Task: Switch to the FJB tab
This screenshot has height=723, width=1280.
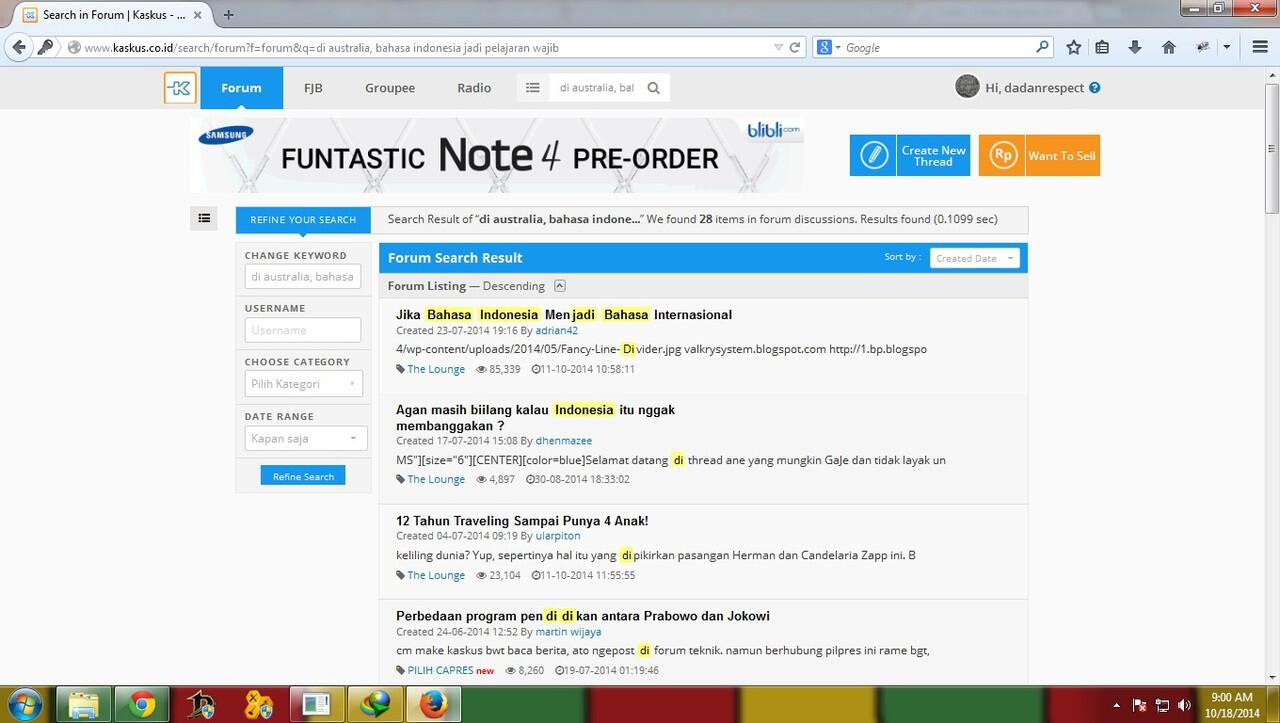Action: click(x=313, y=88)
